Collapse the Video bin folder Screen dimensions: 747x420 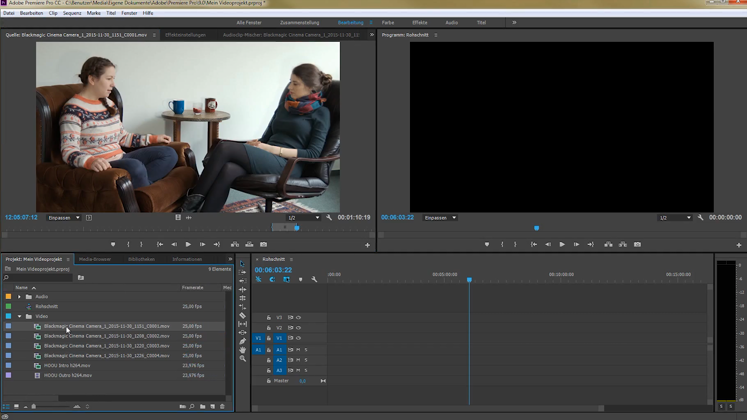click(19, 316)
